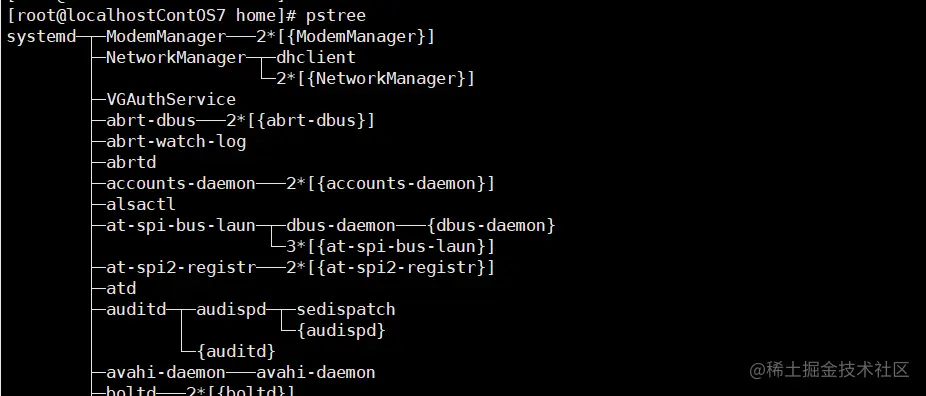The image size is (926, 396).
Task: Click the first avahi-daemon entry
Action: 166,373
